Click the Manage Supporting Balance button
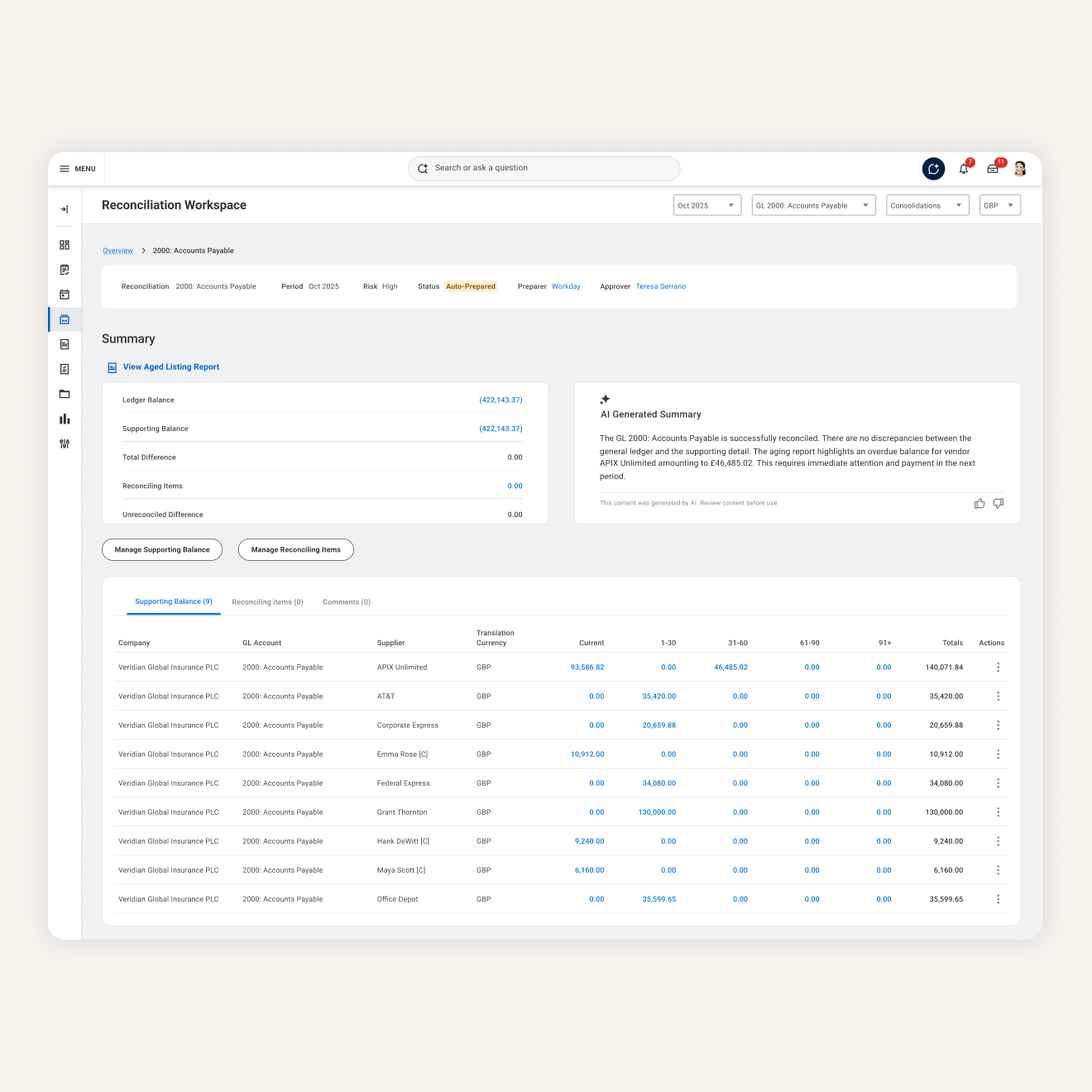The width and height of the screenshot is (1092, 1092). (161, 549)
